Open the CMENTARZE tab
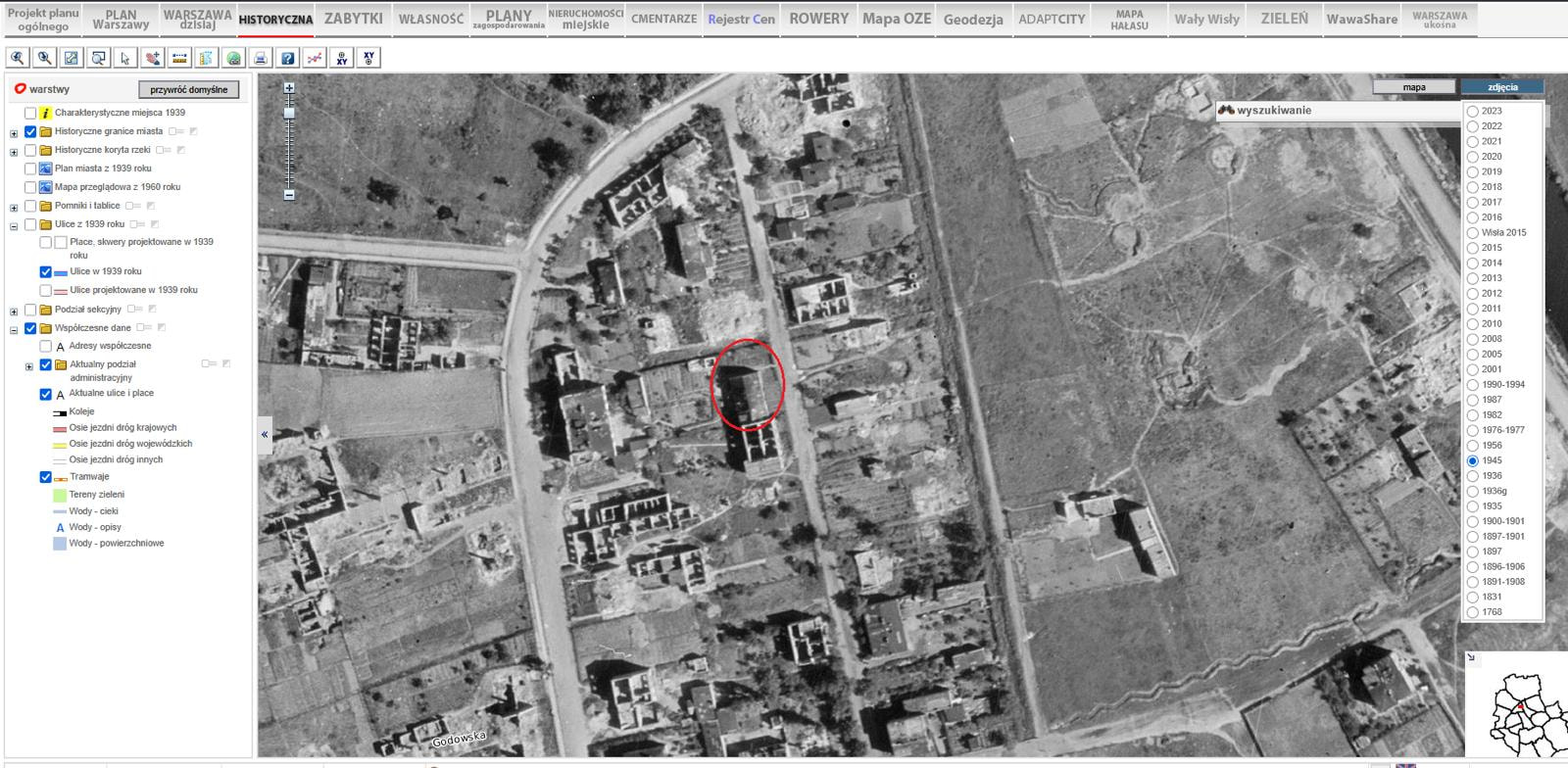 point(663,19)
